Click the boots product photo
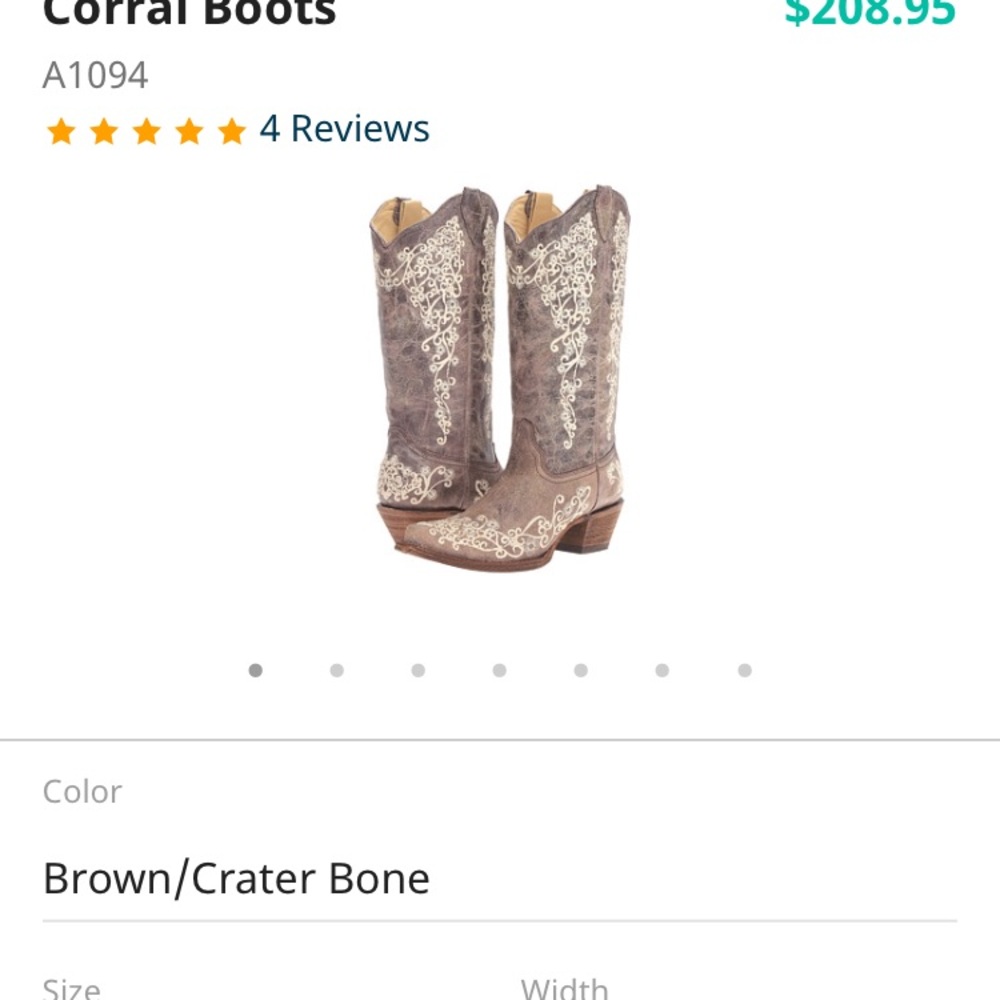The width and height of the screenshot is (1000, 1000). pyautogui.click(x=500, y=390)
